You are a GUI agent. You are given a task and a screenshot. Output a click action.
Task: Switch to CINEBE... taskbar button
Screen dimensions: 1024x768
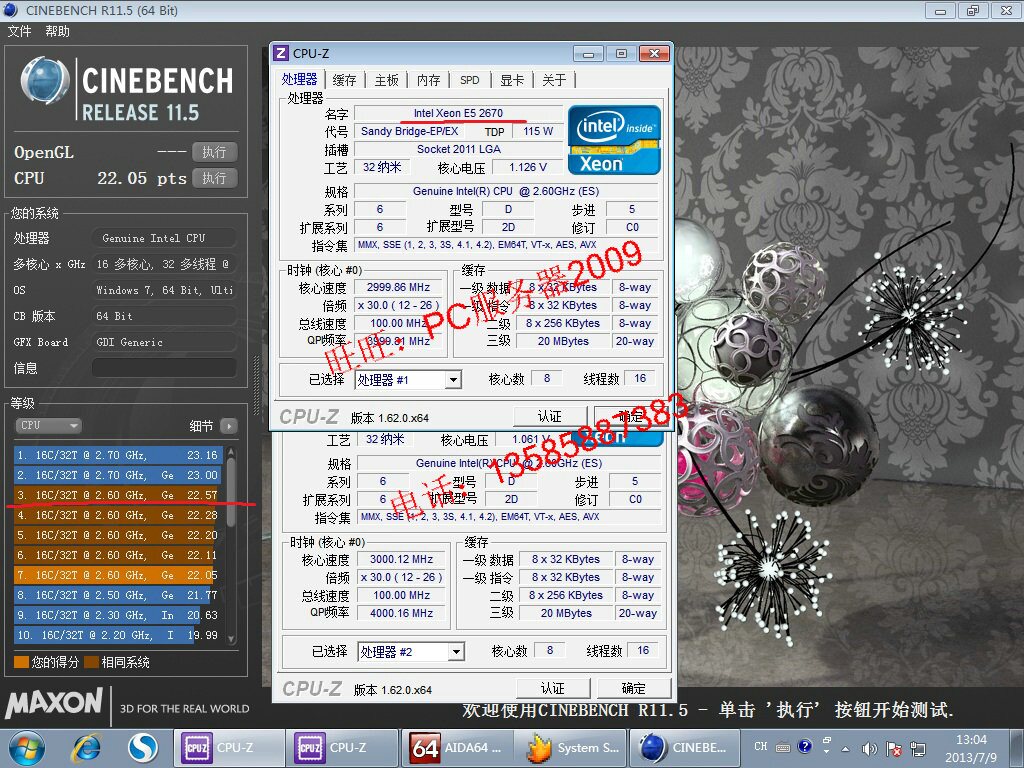[x=683, y=748]
